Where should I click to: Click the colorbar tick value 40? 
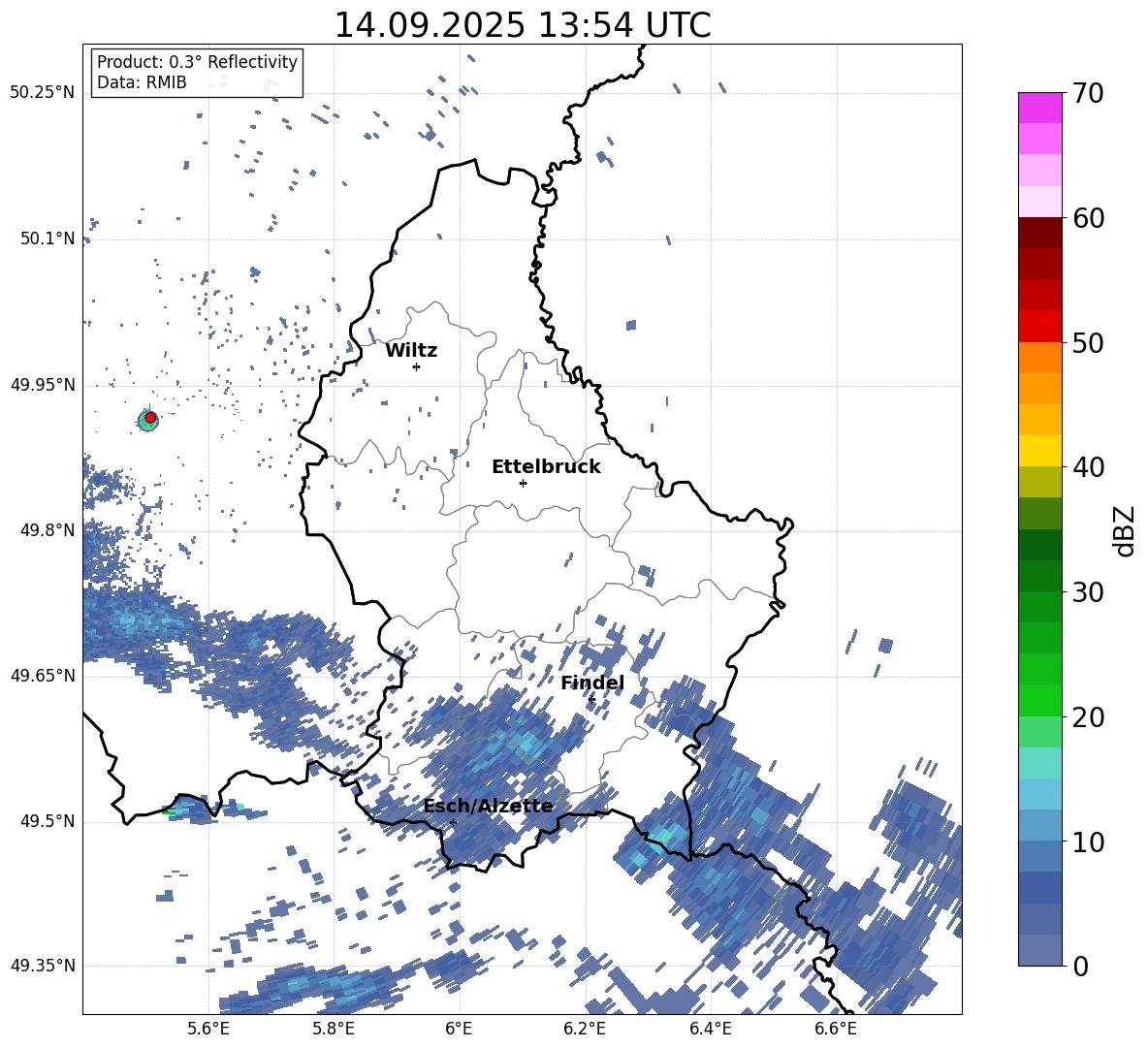click(x=1089, y=467)
